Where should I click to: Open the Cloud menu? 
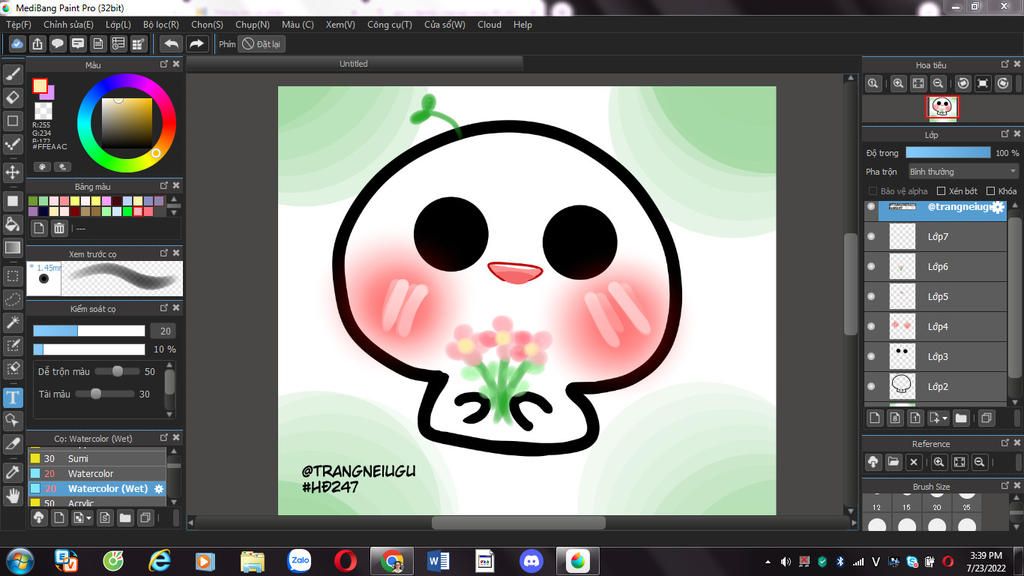(x=489, y=25)
